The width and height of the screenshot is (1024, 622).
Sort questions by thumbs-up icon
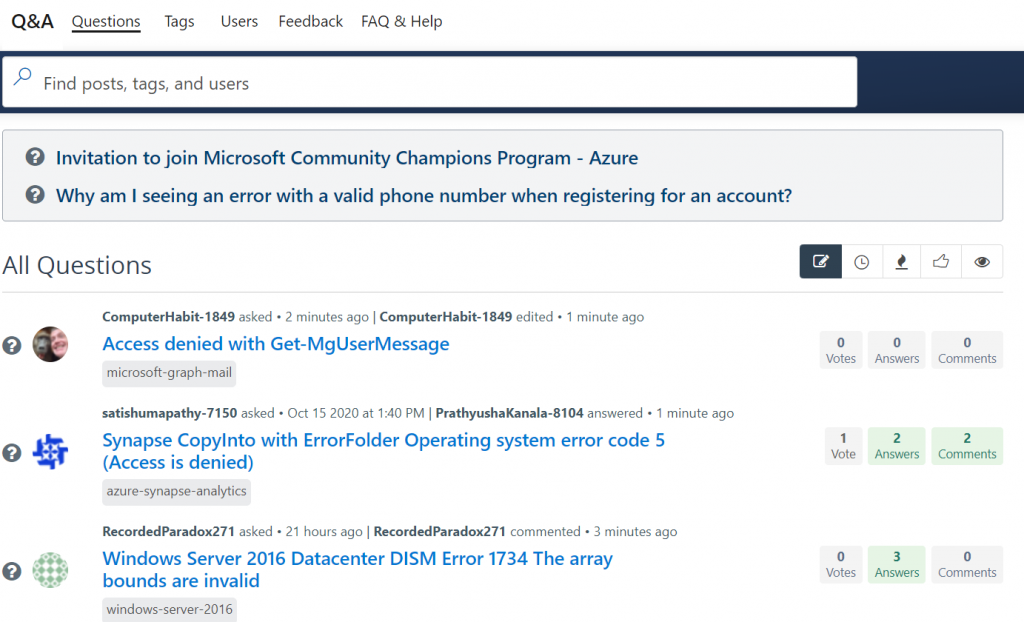pyautogui.click(x=941, y=262)
